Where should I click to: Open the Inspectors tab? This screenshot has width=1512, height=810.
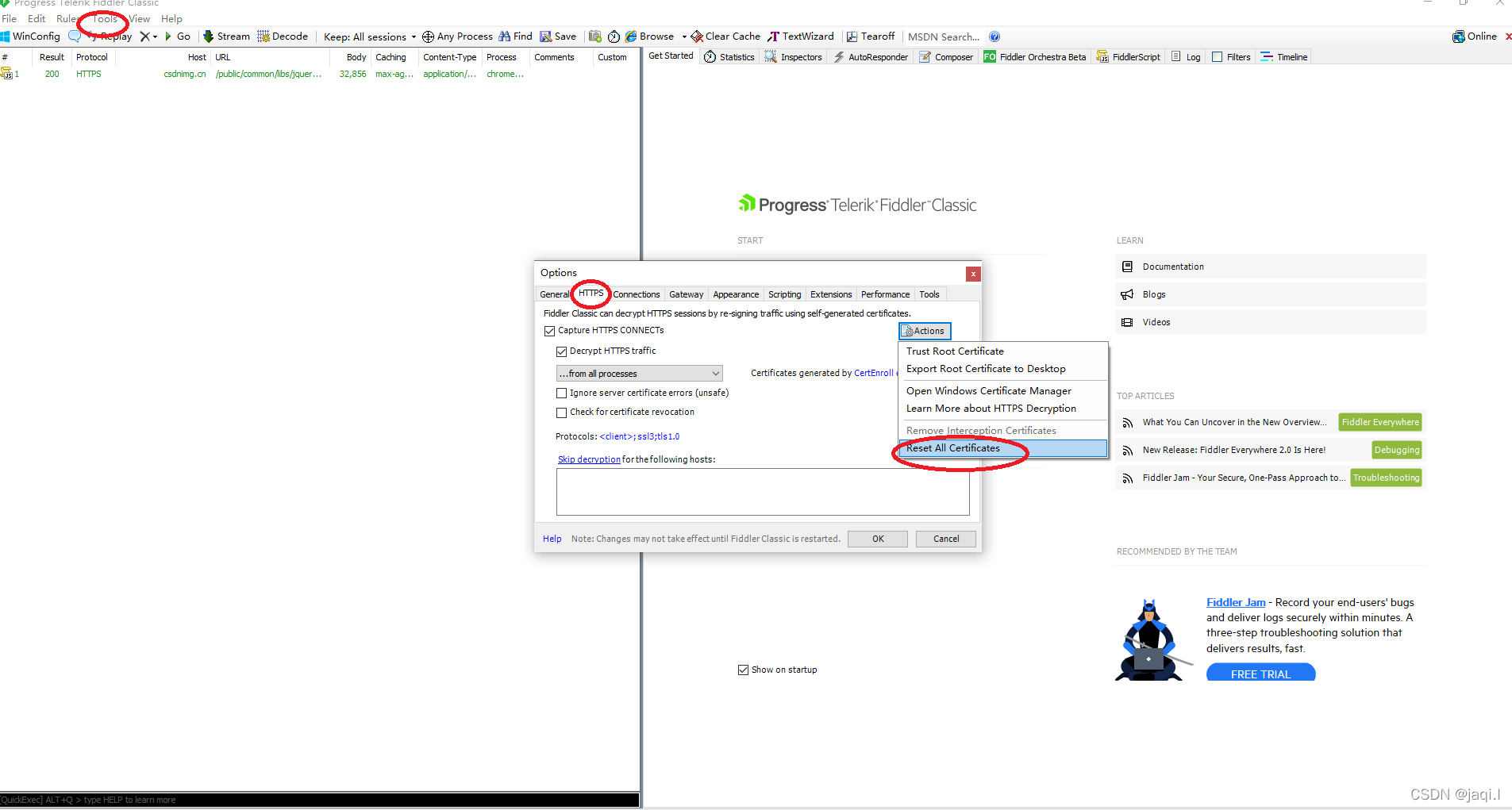[x=794, y=57]
